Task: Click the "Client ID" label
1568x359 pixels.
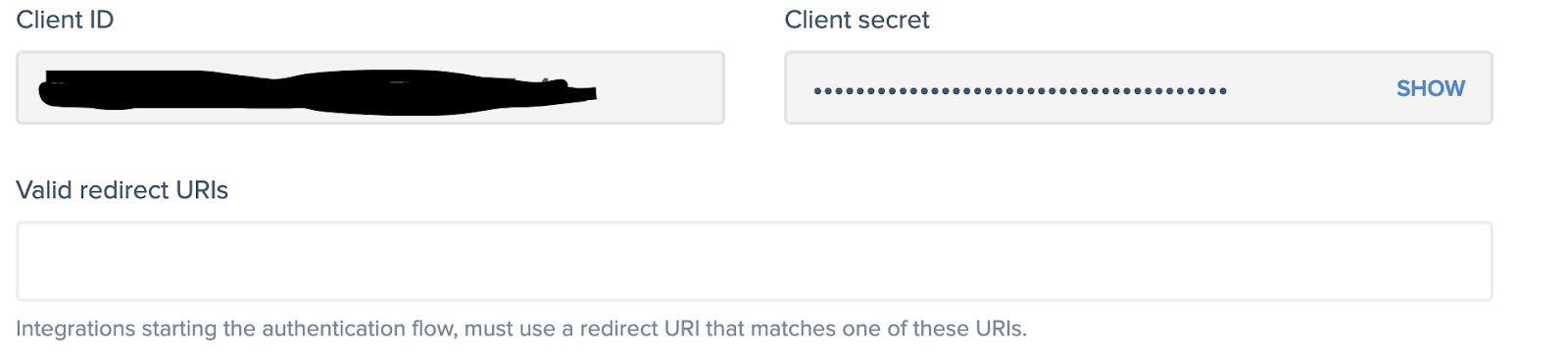Action: pyautogui.click(x=65, y=20)
